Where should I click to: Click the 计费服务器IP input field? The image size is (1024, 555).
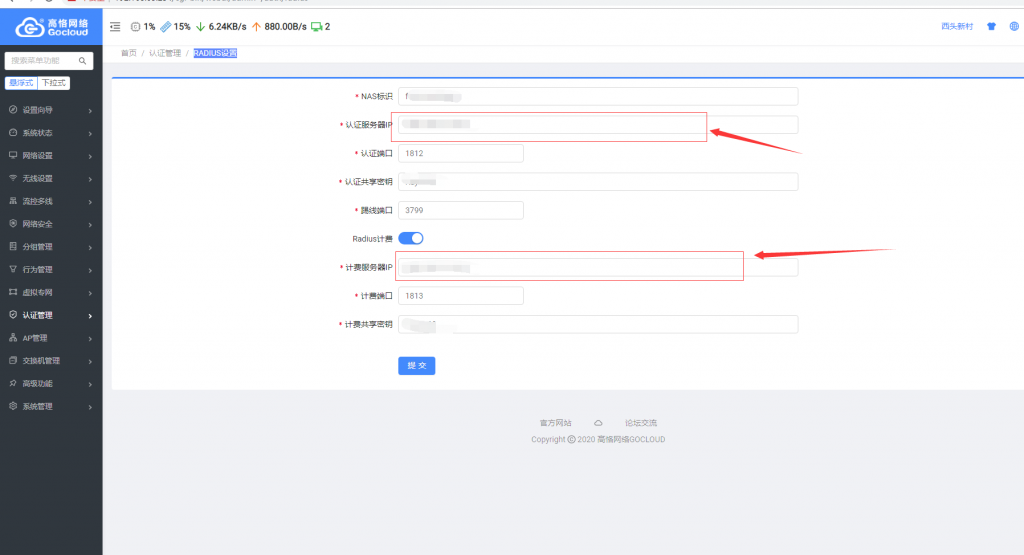tap(598, 267)
